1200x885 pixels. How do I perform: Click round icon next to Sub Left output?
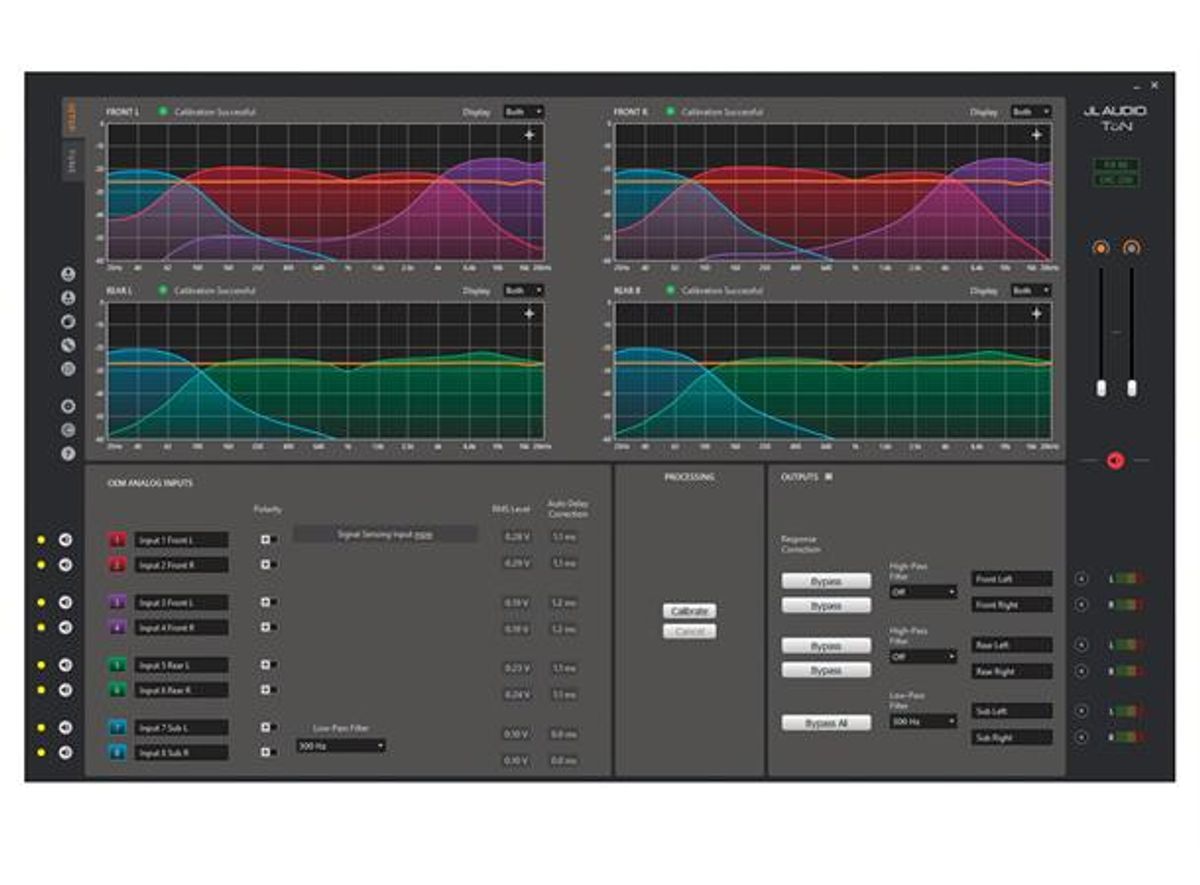(1080, 711)
